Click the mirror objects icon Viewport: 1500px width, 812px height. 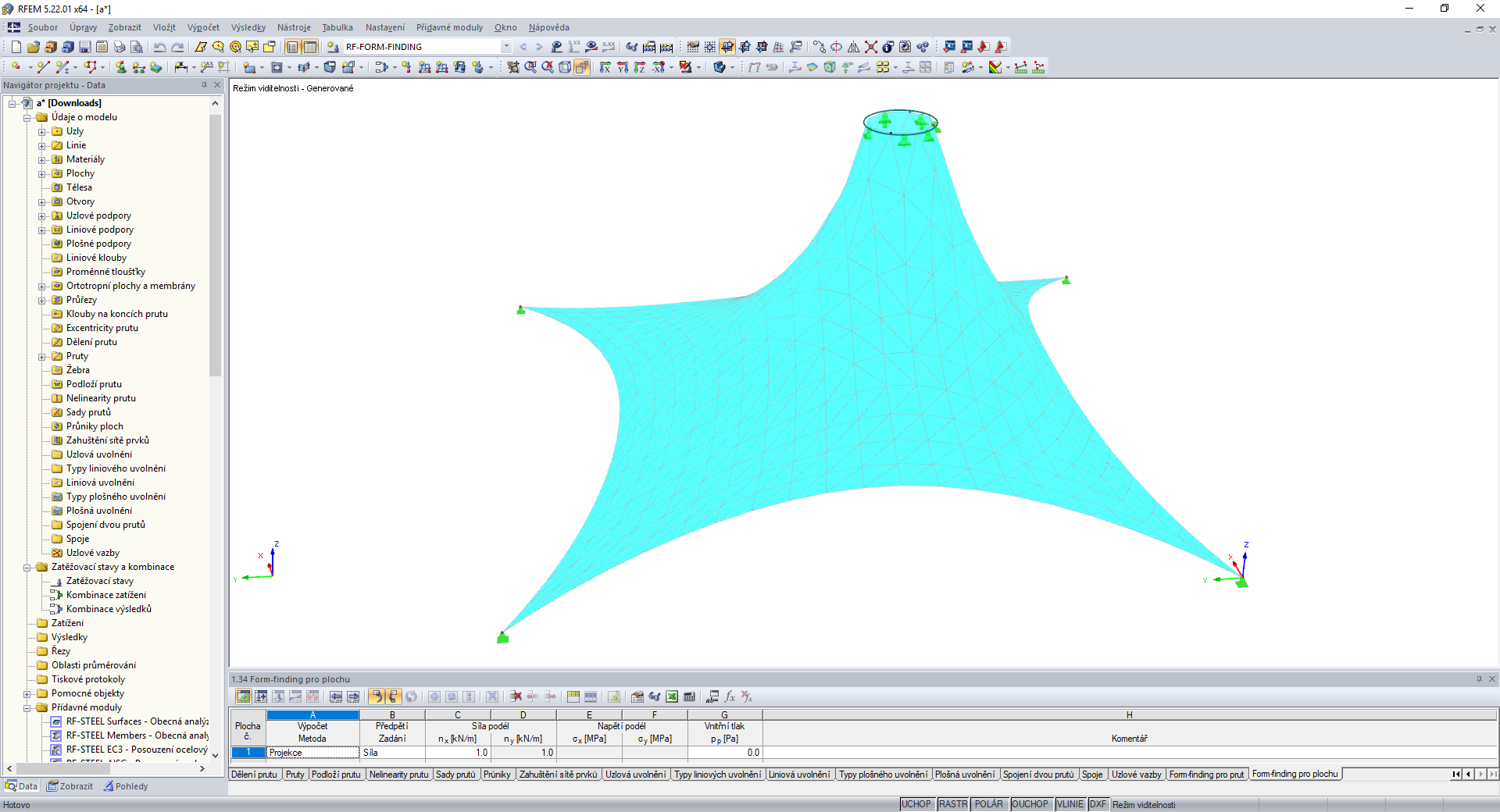[x=854, y=47]
